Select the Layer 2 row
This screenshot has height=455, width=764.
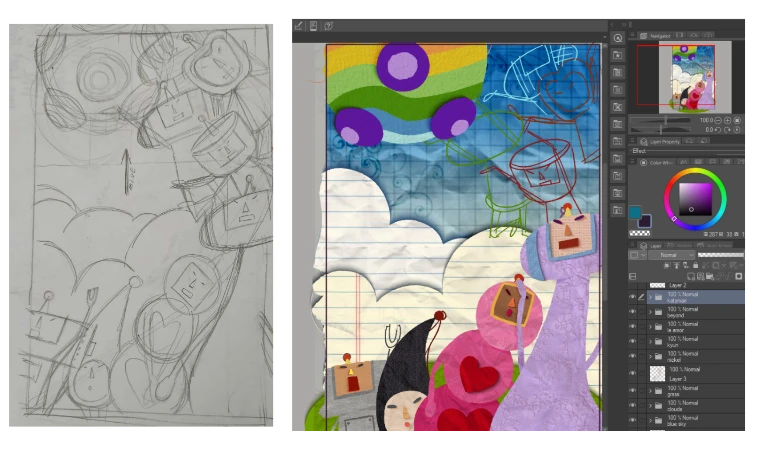click(686, 285)
